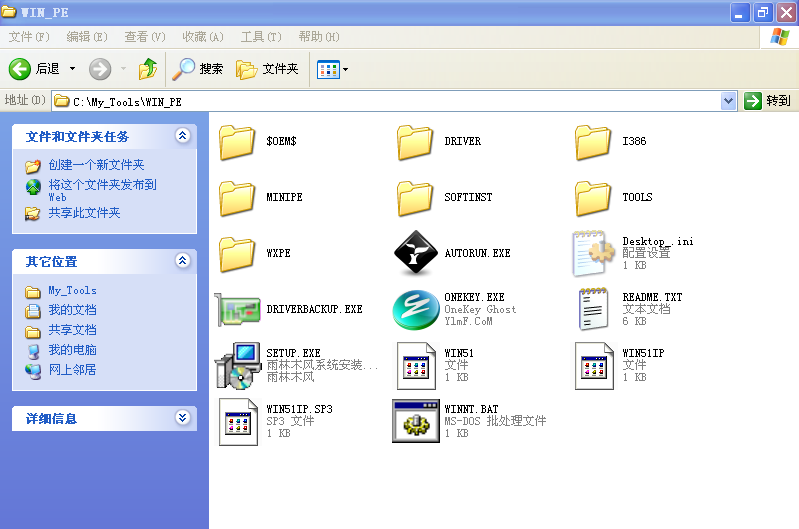799x529 pixels.
Task: Click the SOFTINST folder name
Action: coord(468,197)
